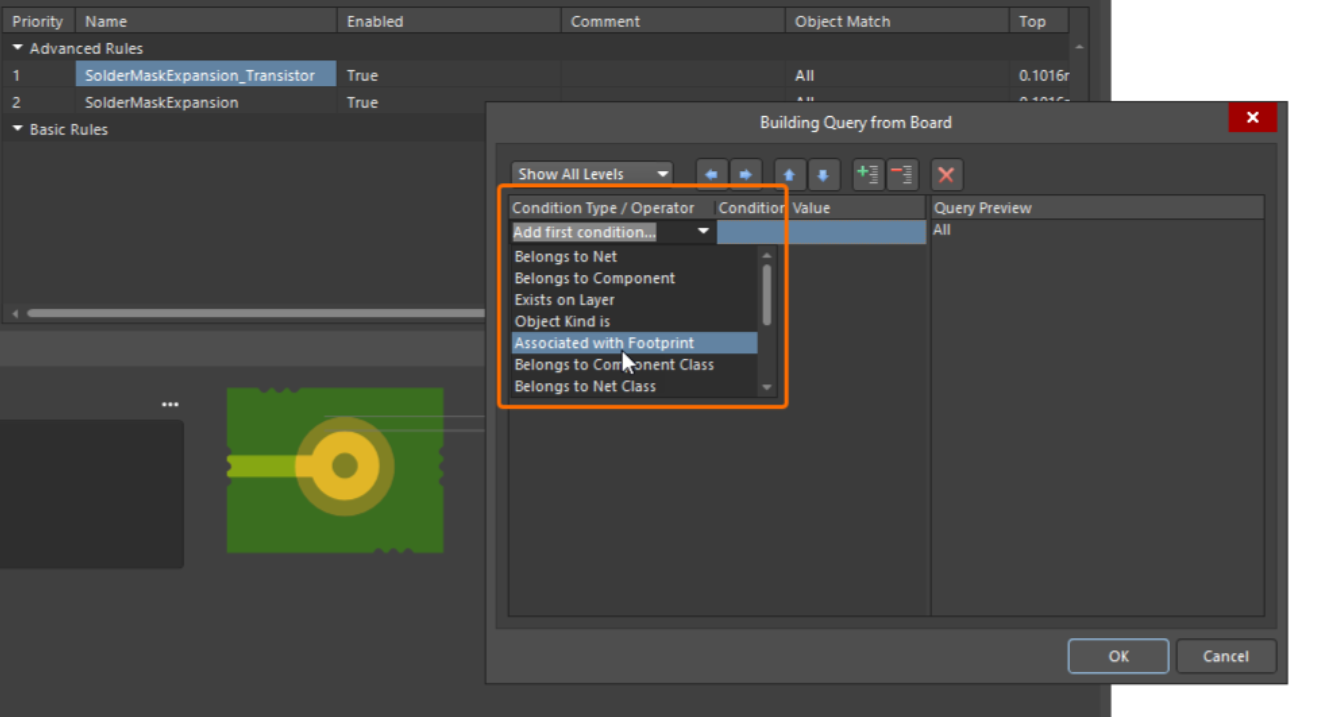Select the SolderMaskExpansion_Transistor rule row

tap(200, 75)
